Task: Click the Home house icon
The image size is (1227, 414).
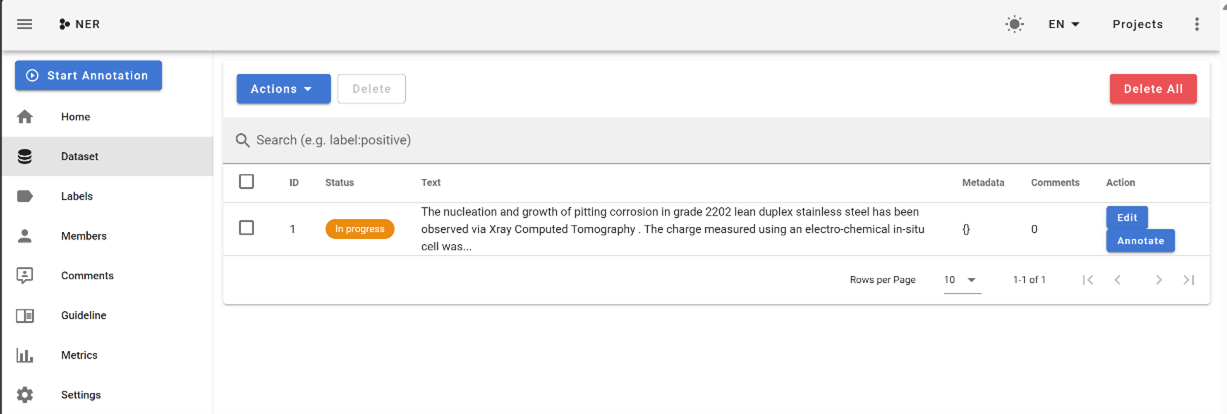Action: pyautogui.click(x=25, y=117)
